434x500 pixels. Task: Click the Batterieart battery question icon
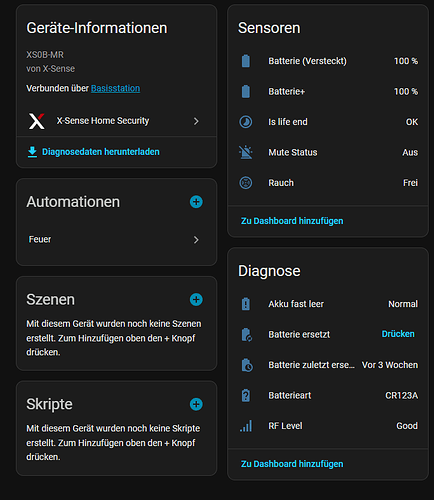[x=246, y=395]
